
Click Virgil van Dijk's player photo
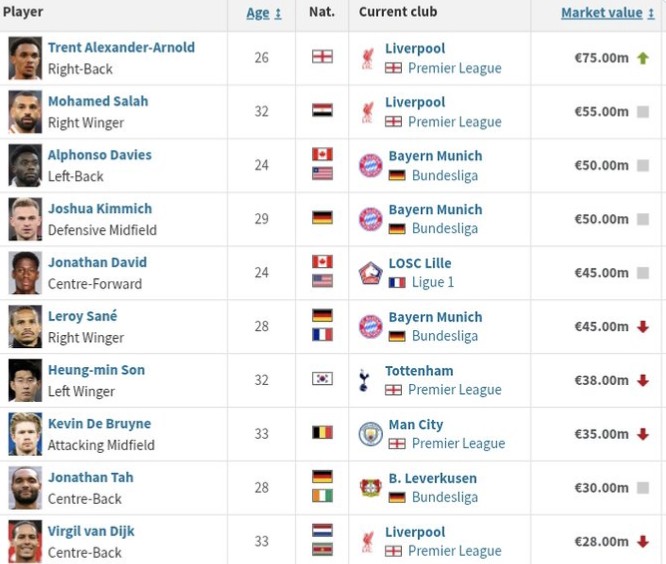[25, 541]
